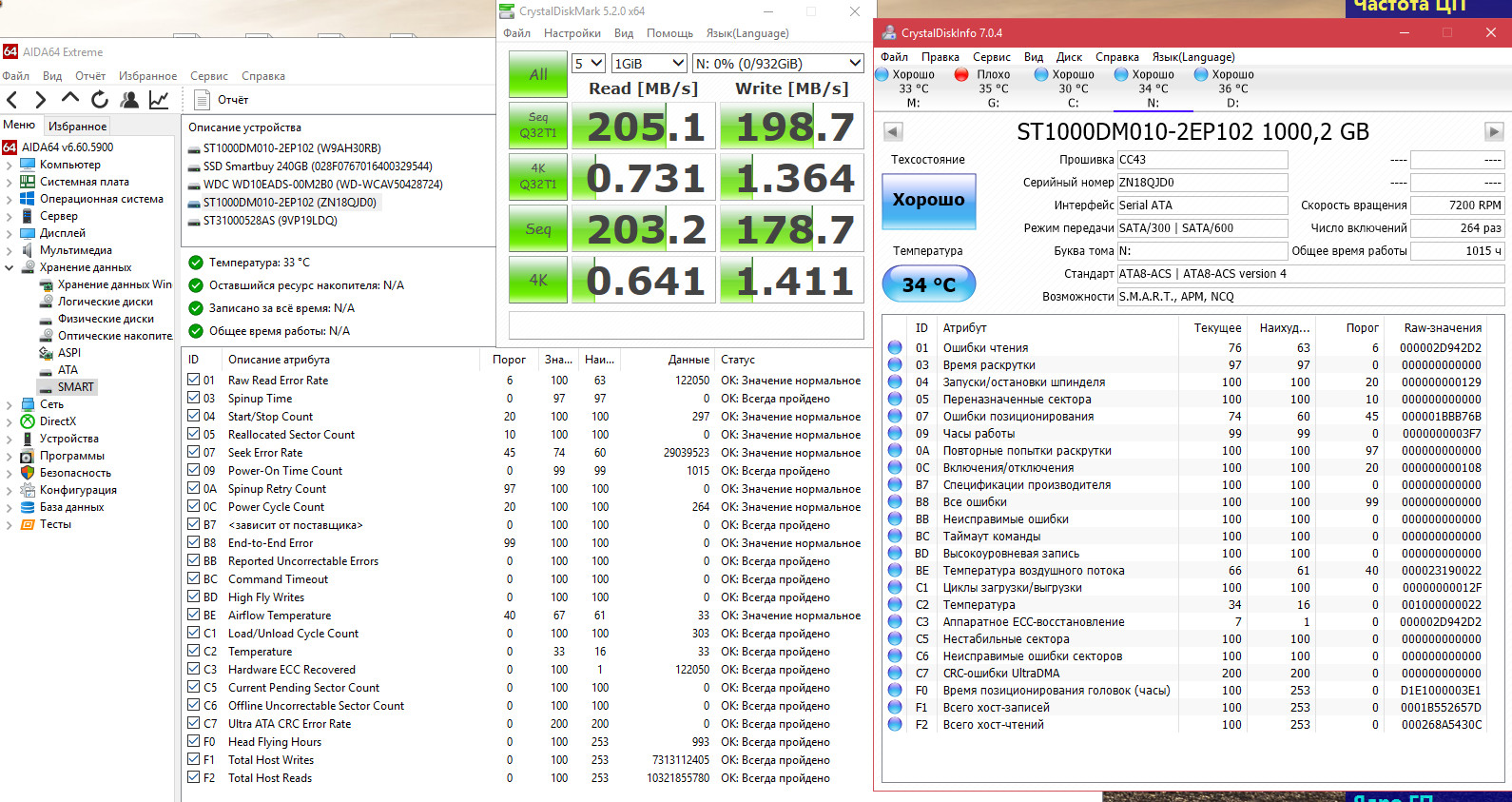Screen dimensions: 1512x802
Task: Run all CrystalDiskMark tests with All button
Action: point(538,74)
